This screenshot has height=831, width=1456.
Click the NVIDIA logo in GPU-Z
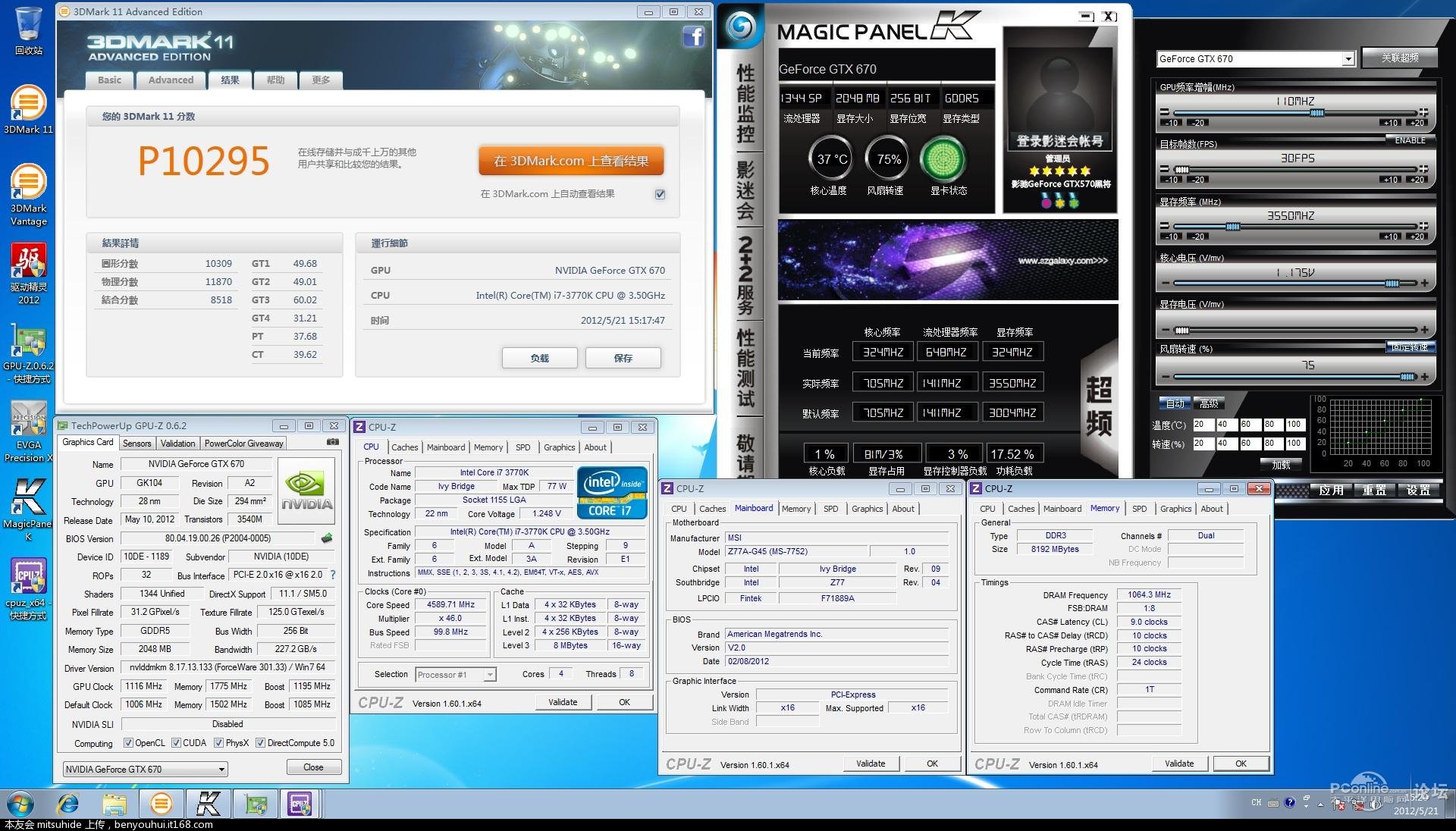click(x=306, y=491)
